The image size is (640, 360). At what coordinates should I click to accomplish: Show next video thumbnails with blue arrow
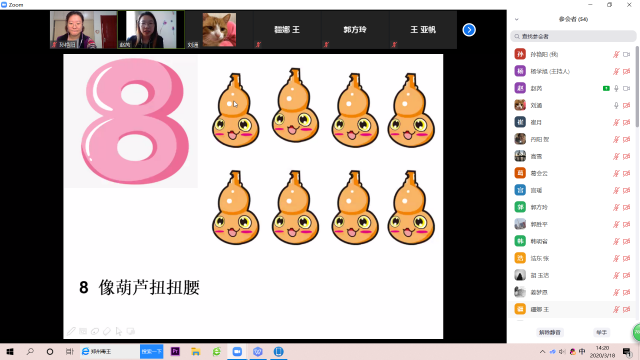click(469, 30)
